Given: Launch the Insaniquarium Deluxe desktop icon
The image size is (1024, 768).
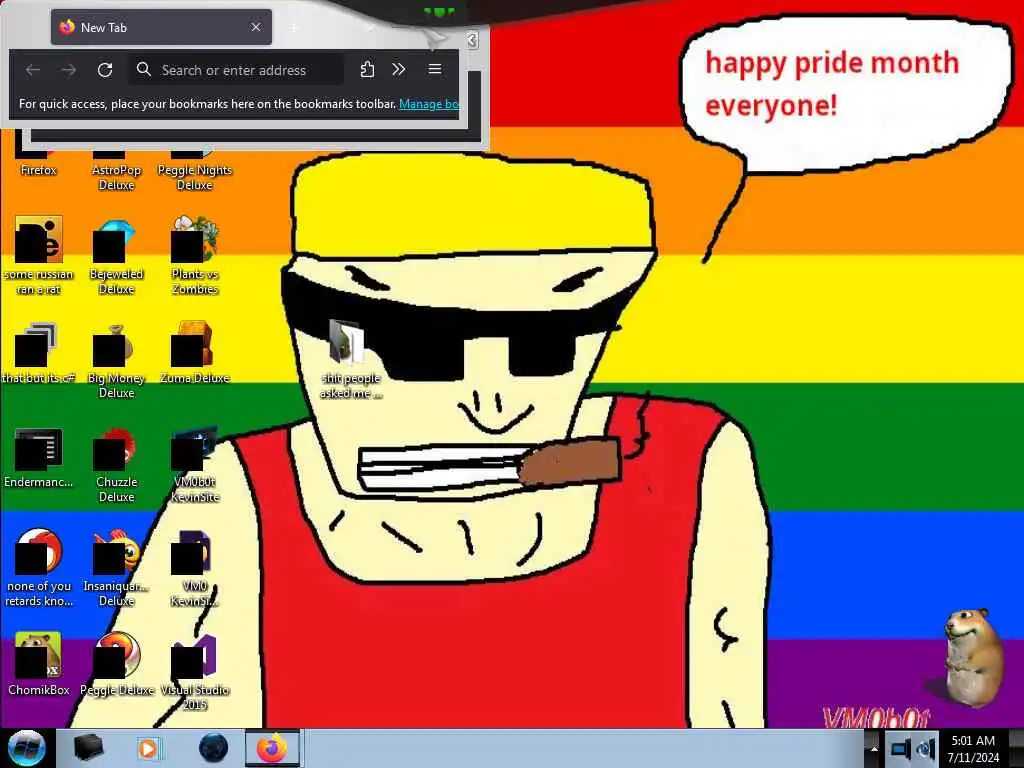Looking at the screenshot, I should coord(116,568).
